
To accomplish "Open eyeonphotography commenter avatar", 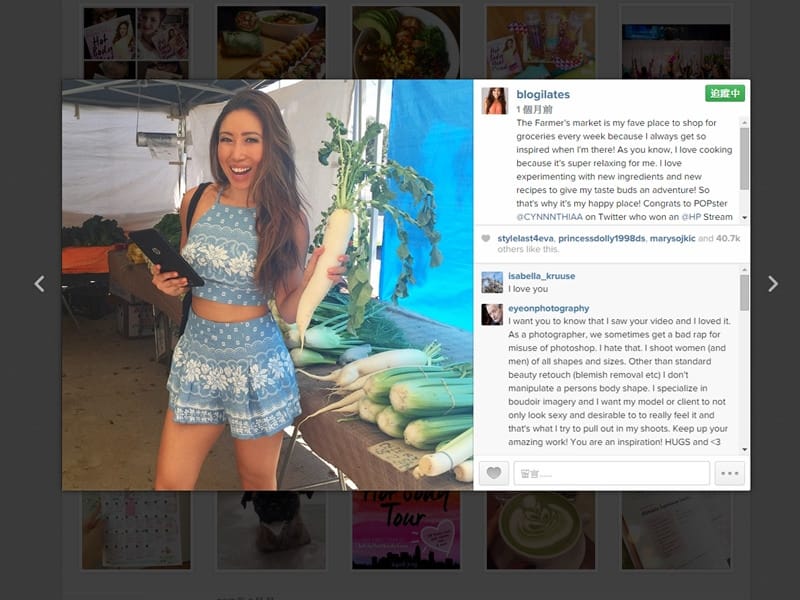I will 492,315.
